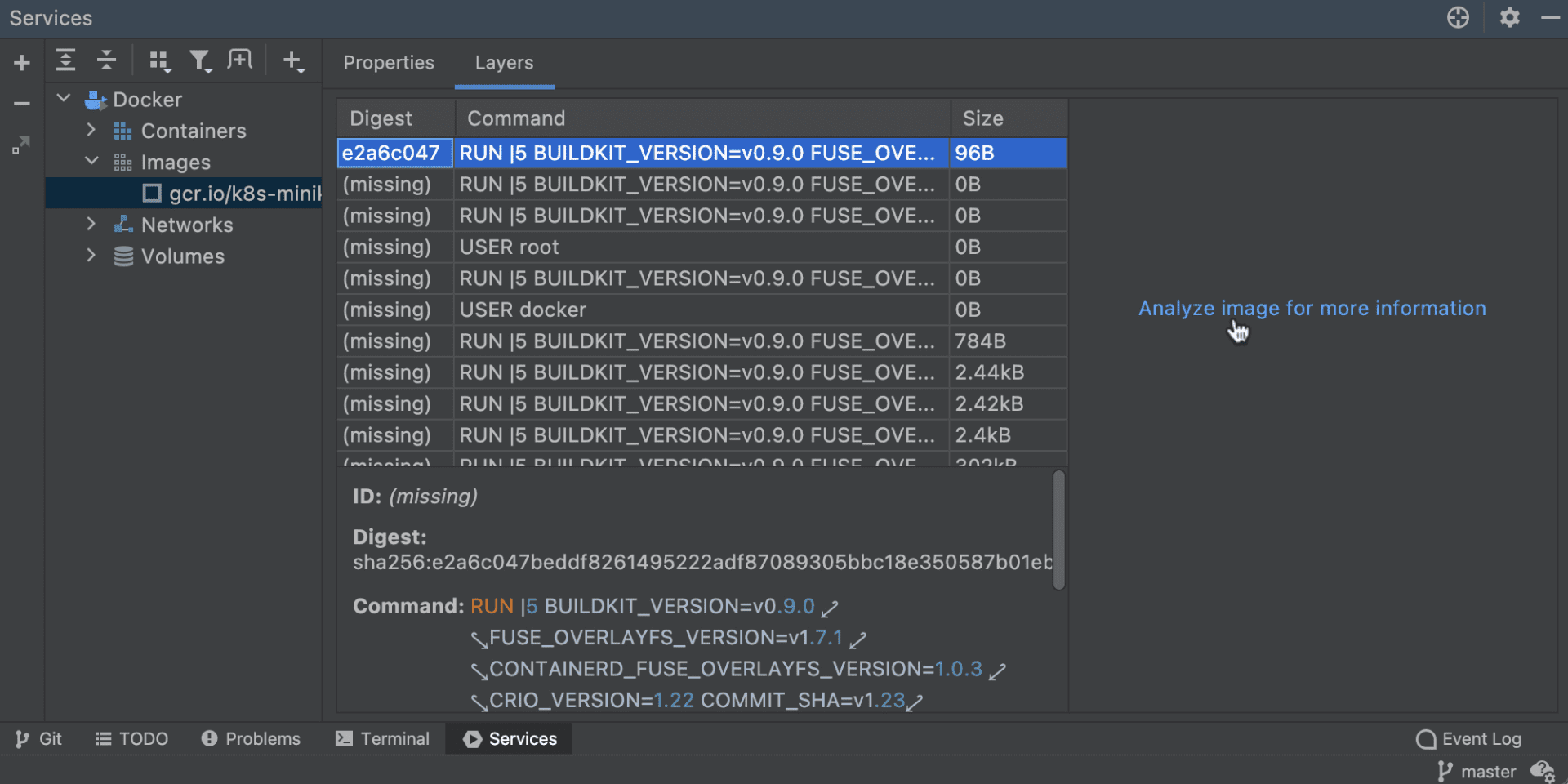Click the FUSE_OVERLAYFS_VERSION=v1.7.1 command line
The width and height of the screenshot is (1568, 784).
[667, 638]
